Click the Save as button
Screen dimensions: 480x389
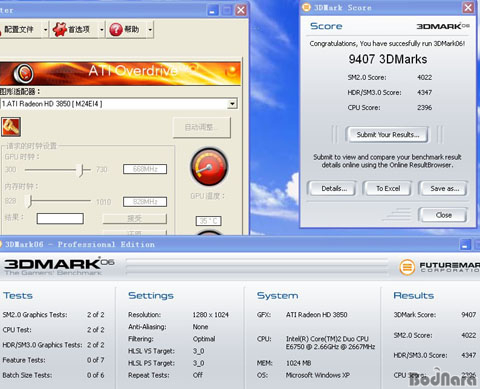tap(444, 189)
